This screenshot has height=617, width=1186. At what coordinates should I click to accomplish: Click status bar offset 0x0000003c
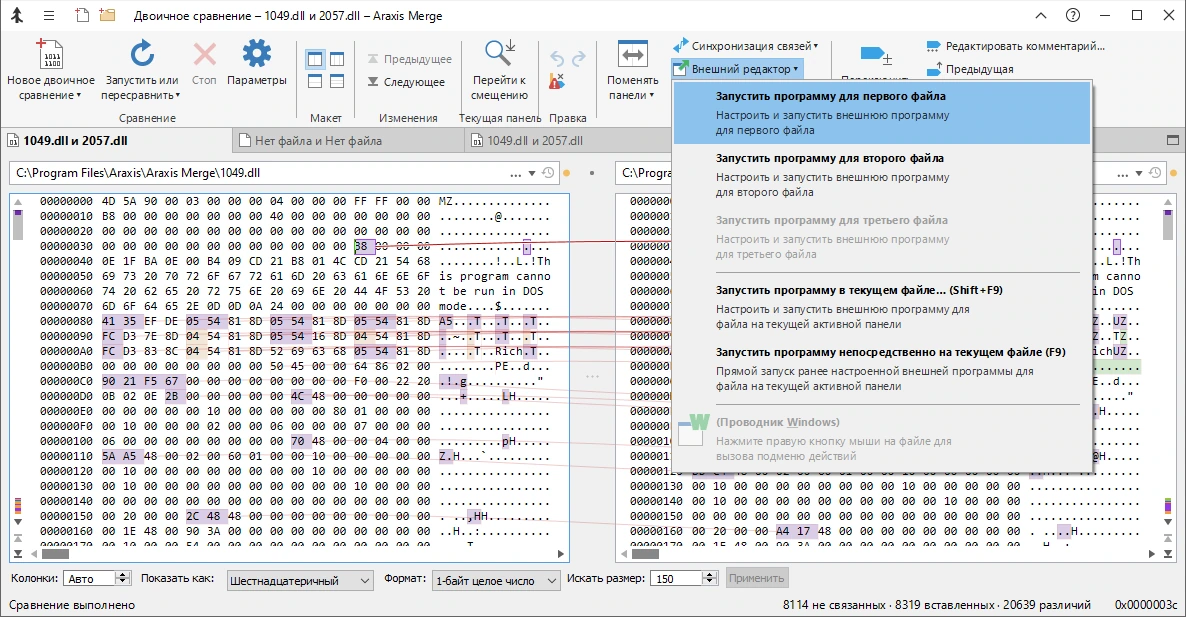1146,605
